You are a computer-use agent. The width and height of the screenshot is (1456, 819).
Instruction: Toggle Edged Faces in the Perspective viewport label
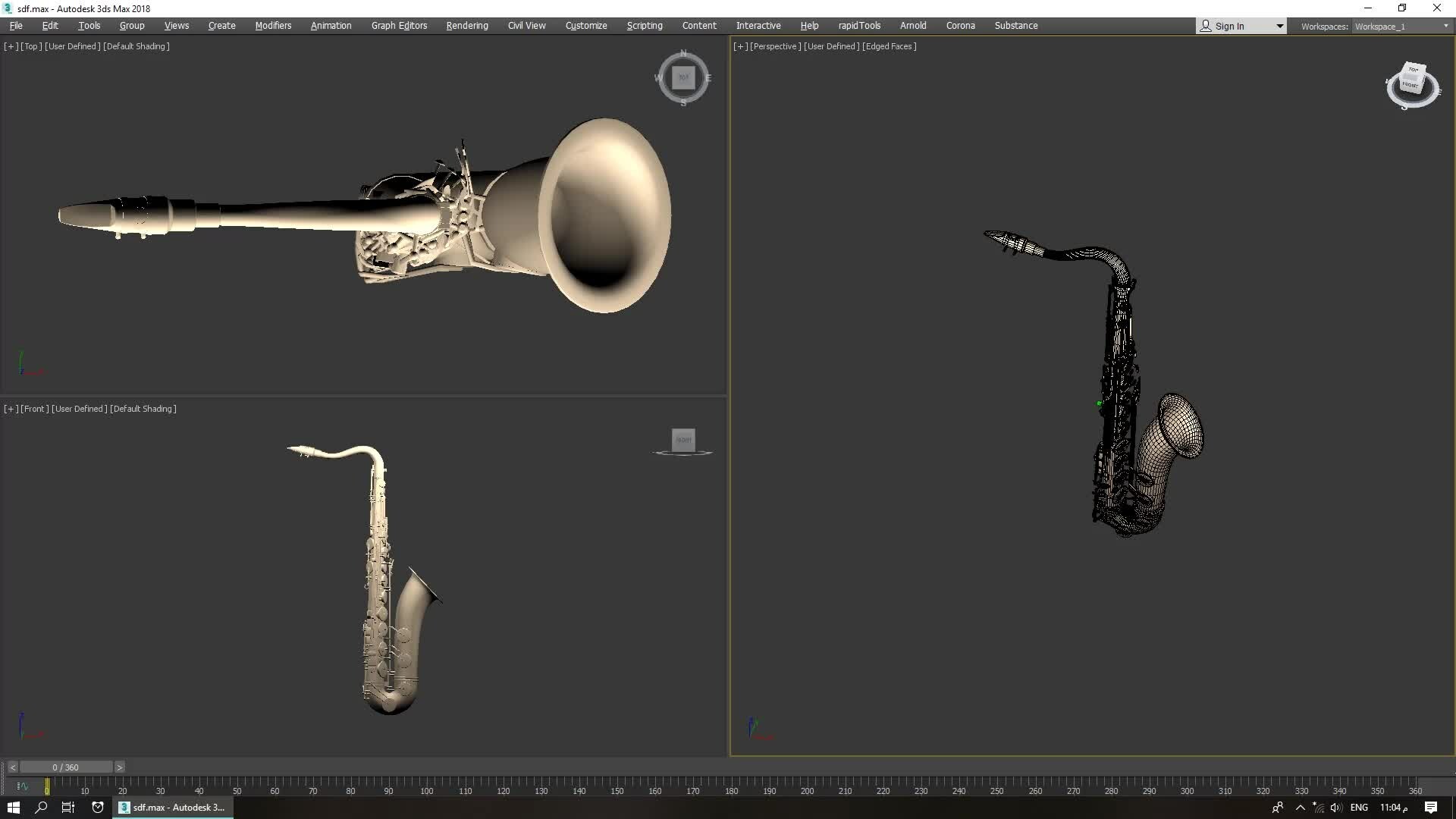890,46
